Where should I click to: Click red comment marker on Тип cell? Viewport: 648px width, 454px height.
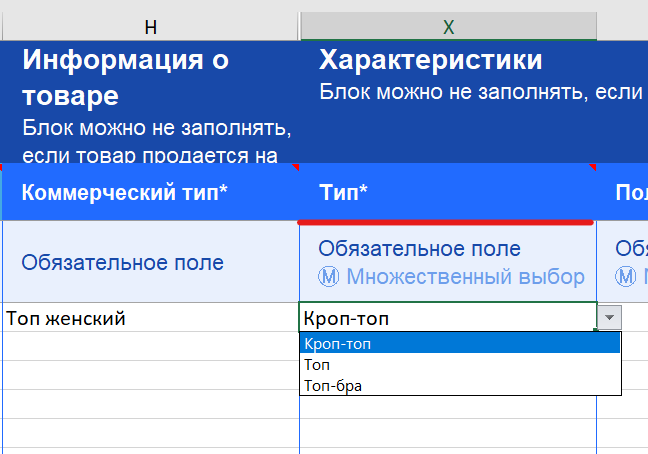(x=592, y=166)
